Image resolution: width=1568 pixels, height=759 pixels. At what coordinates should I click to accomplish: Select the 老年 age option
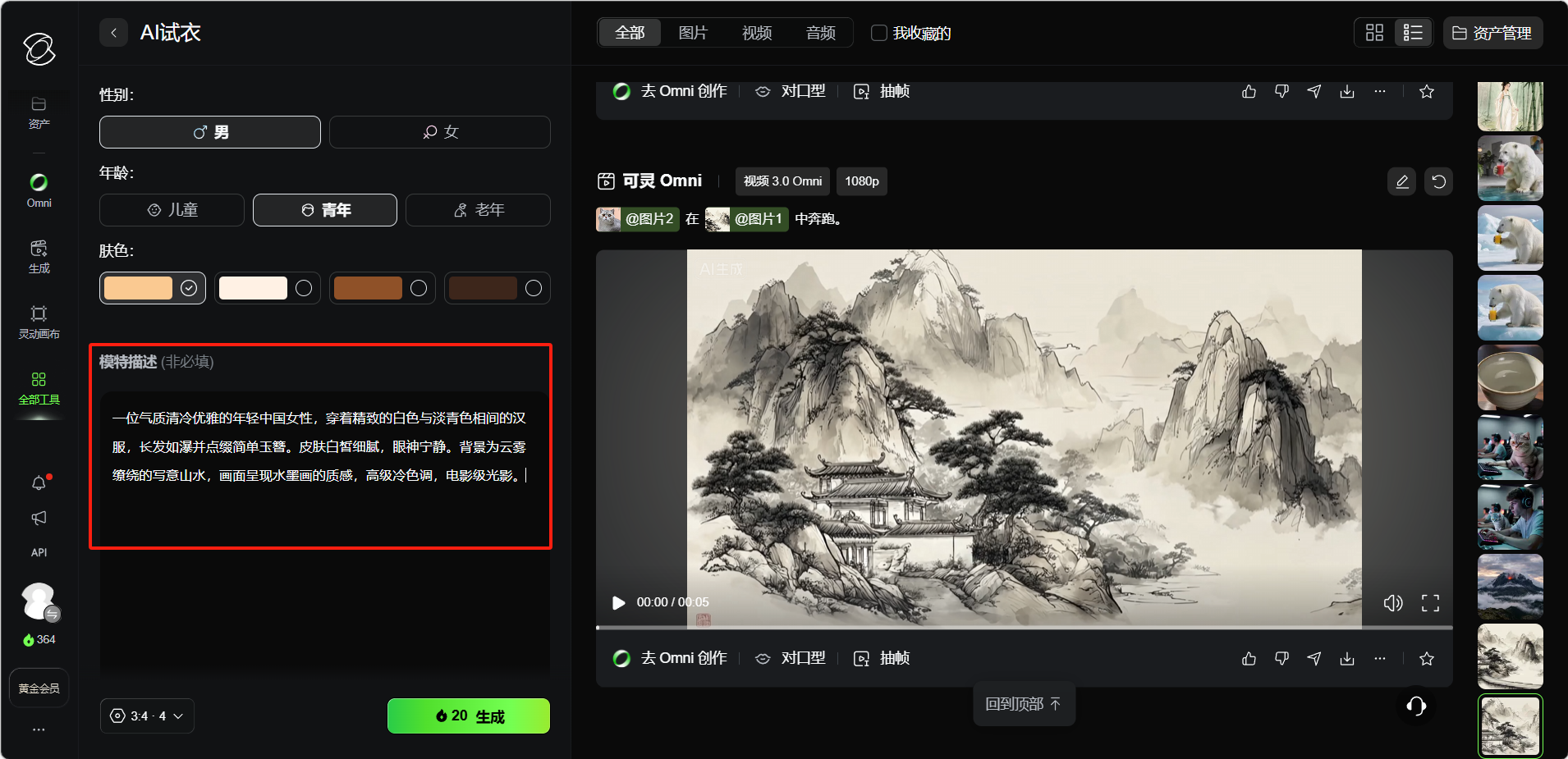tap(478, 210)
